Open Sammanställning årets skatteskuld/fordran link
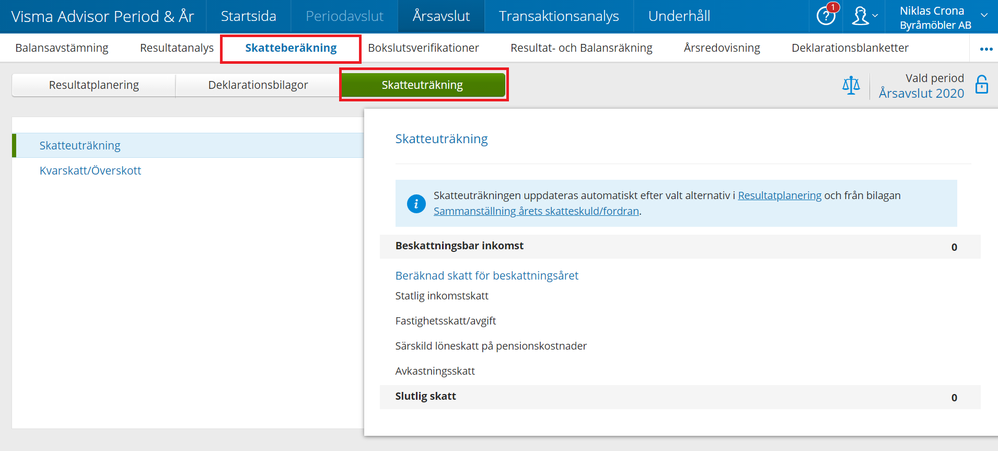 536,211
